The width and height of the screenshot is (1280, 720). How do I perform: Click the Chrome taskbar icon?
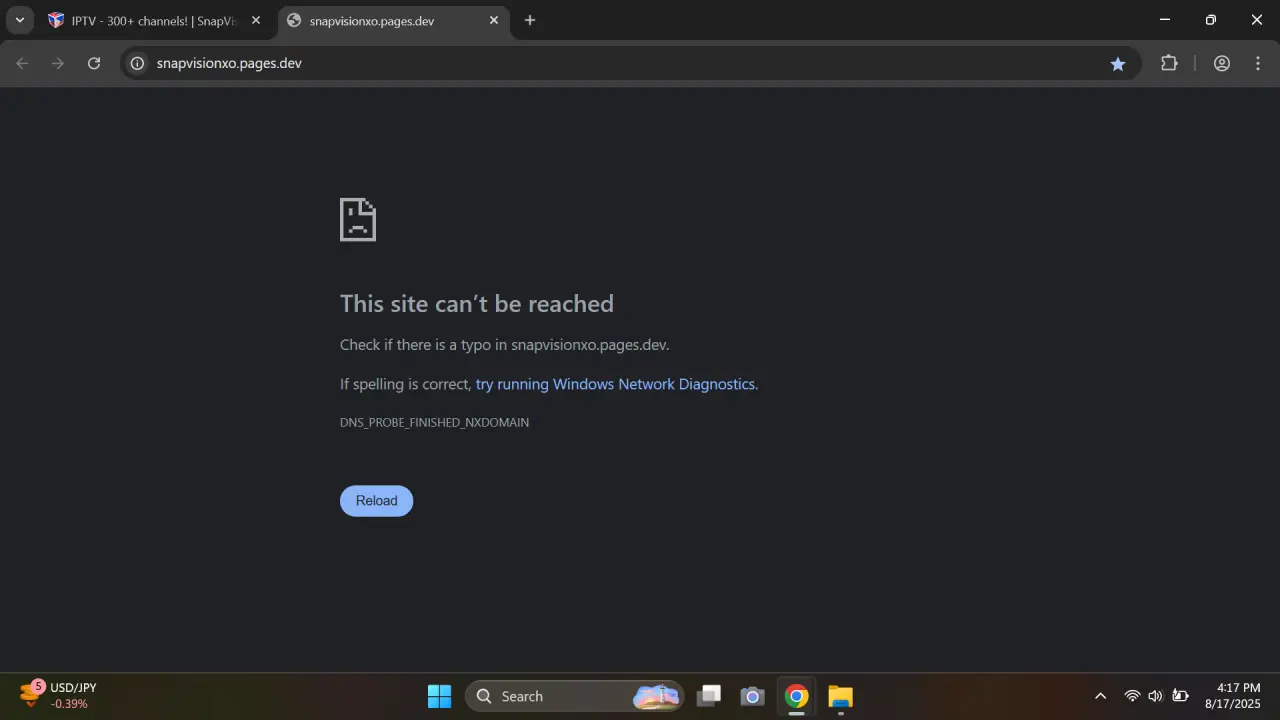[x=796, y=696]
